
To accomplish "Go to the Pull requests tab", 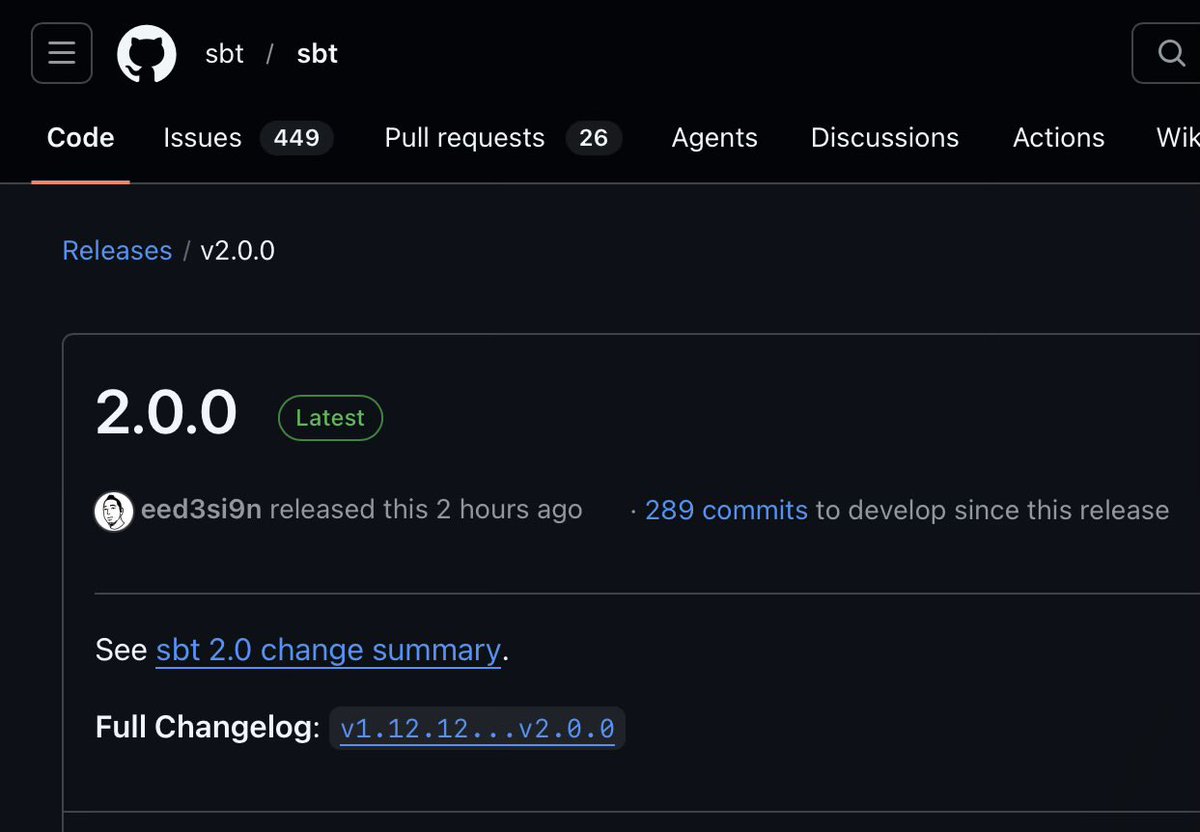I will (465, 138).
